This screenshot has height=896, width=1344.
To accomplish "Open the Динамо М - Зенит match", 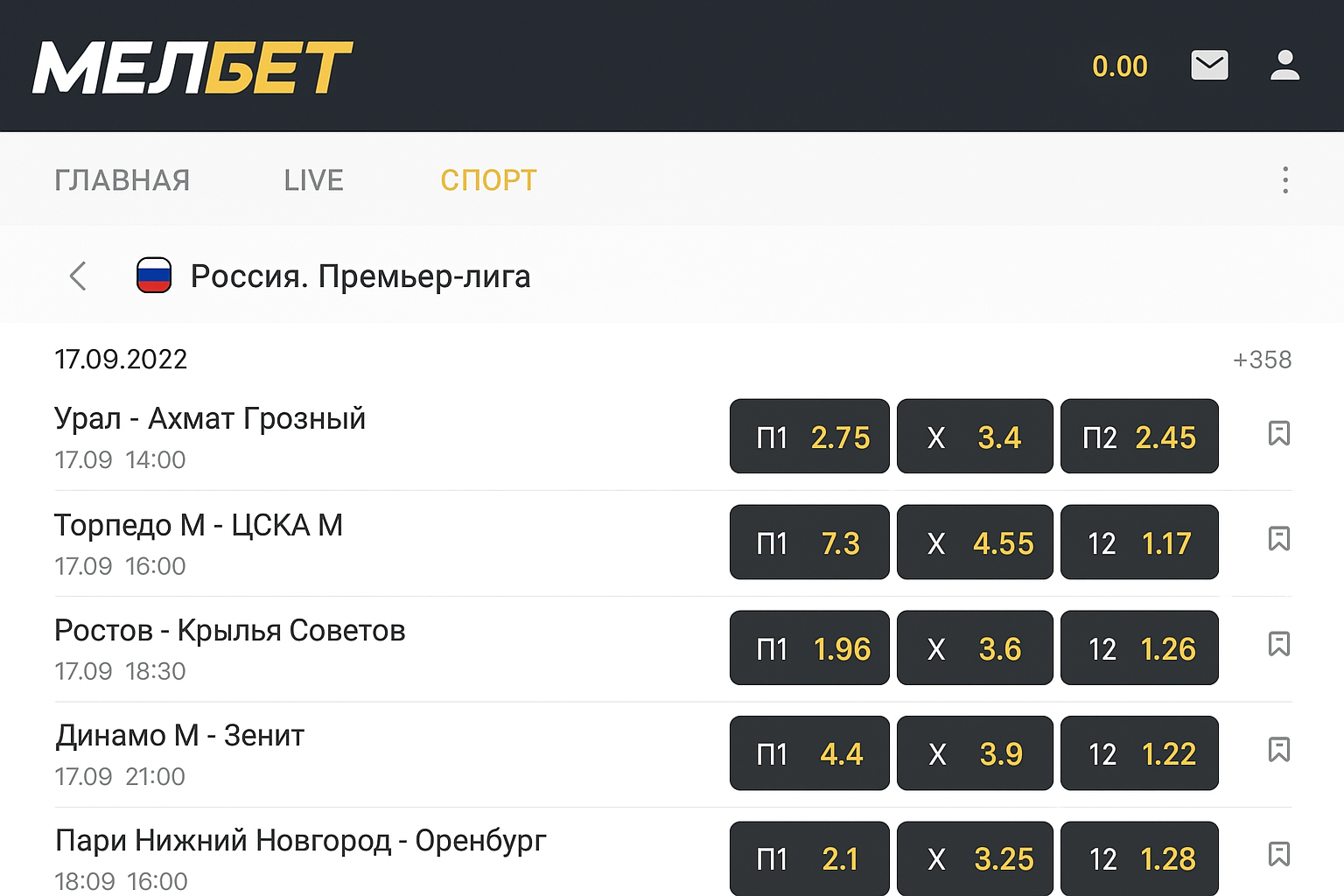I will tap(180, 736).
